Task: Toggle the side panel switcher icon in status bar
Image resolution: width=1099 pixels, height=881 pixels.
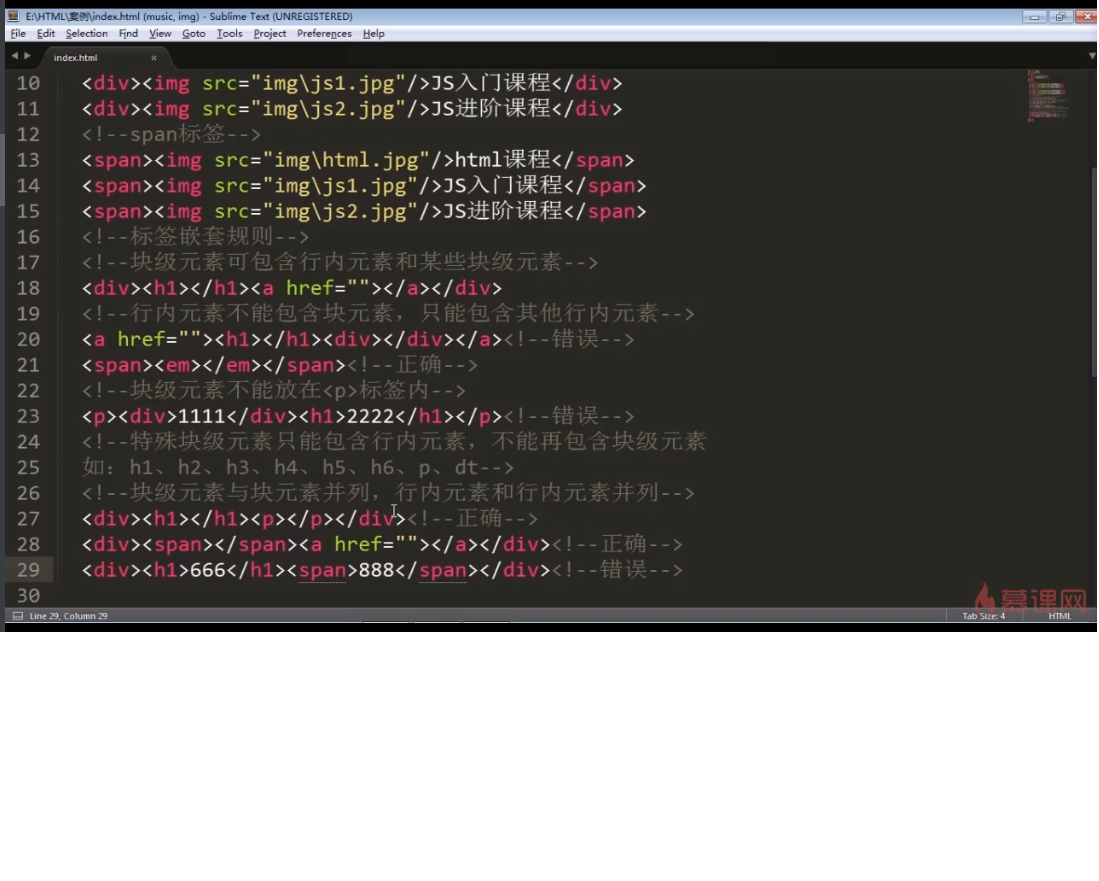Action: (x=18, y=615)
